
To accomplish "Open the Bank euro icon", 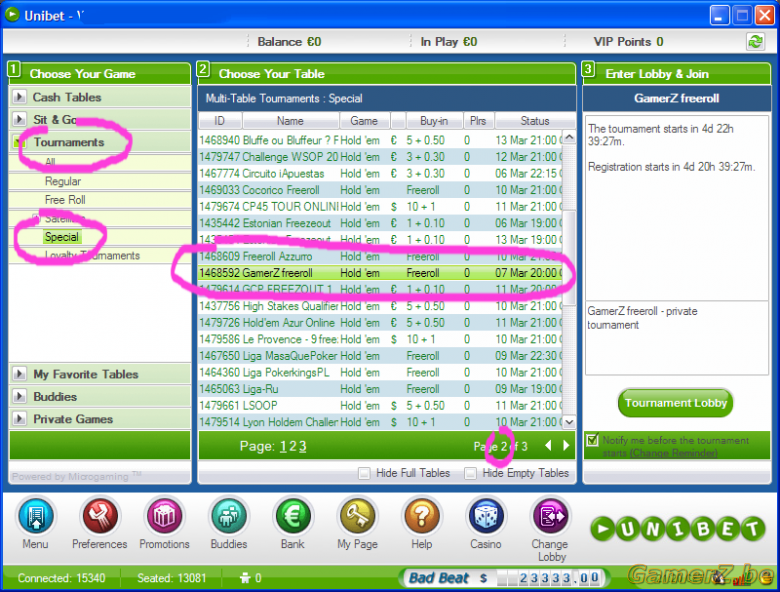I will pyautogui.click(x=292, y=517).
